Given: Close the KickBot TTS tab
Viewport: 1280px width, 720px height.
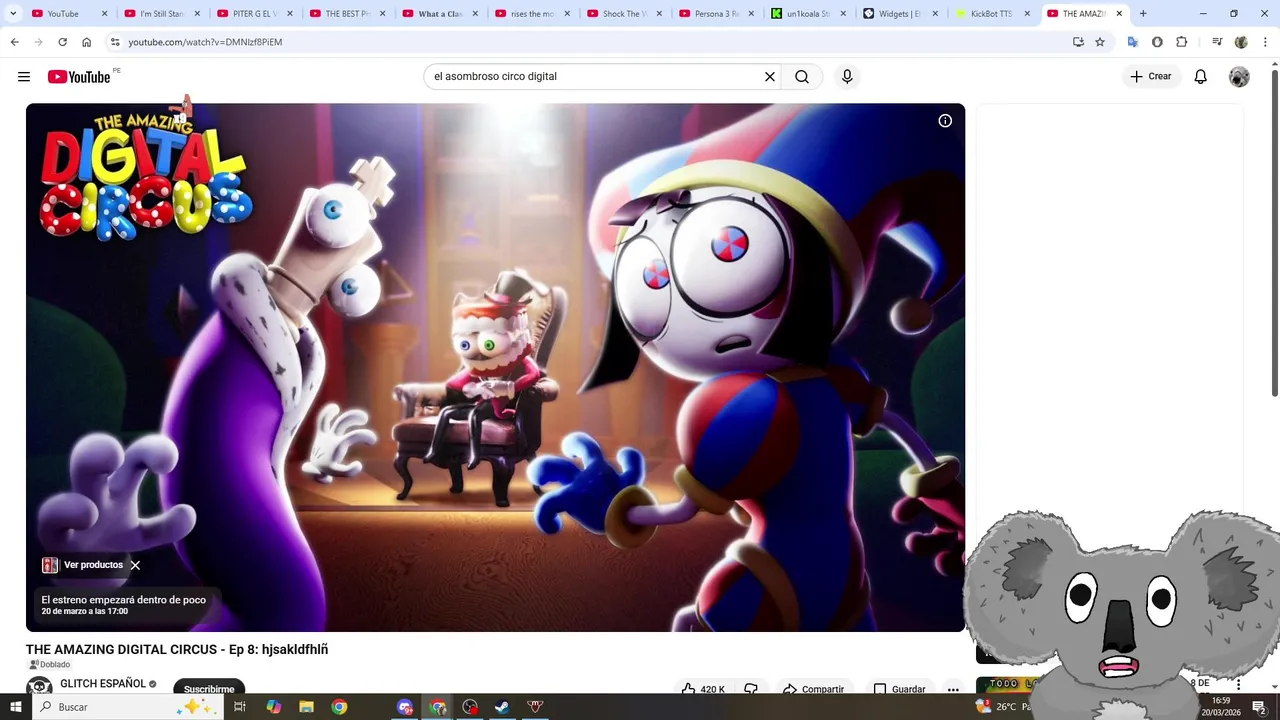Looking at the screenshot, I should (1028, 14).
